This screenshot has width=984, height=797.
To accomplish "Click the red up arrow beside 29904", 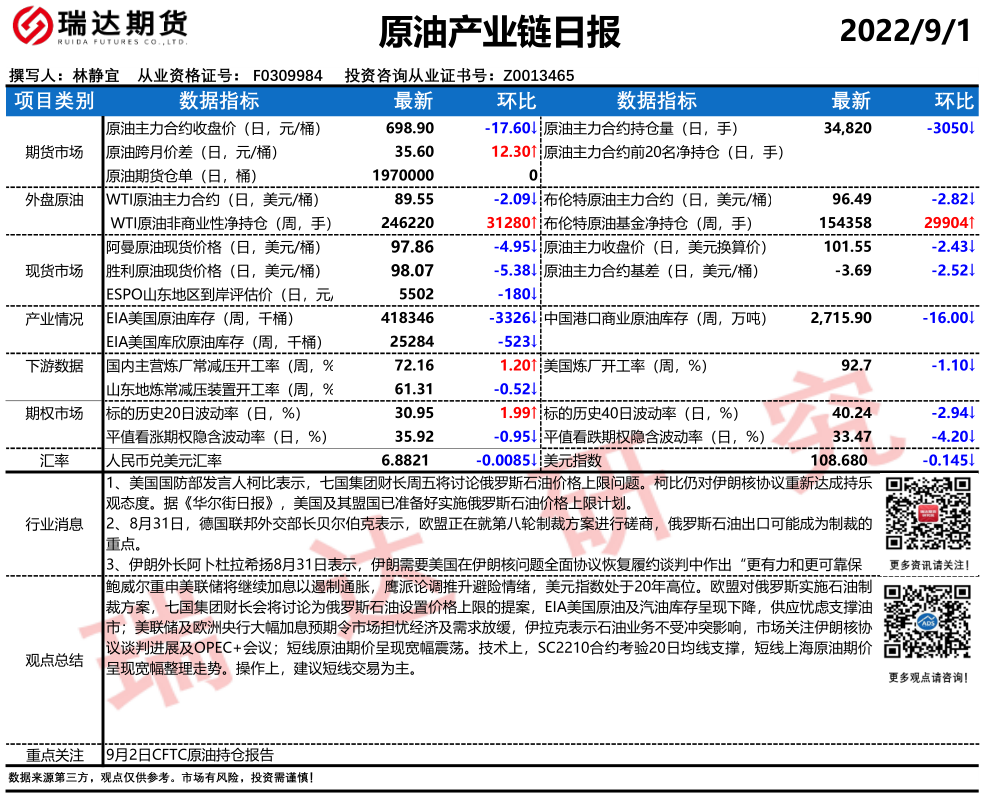I will (972, 222).
